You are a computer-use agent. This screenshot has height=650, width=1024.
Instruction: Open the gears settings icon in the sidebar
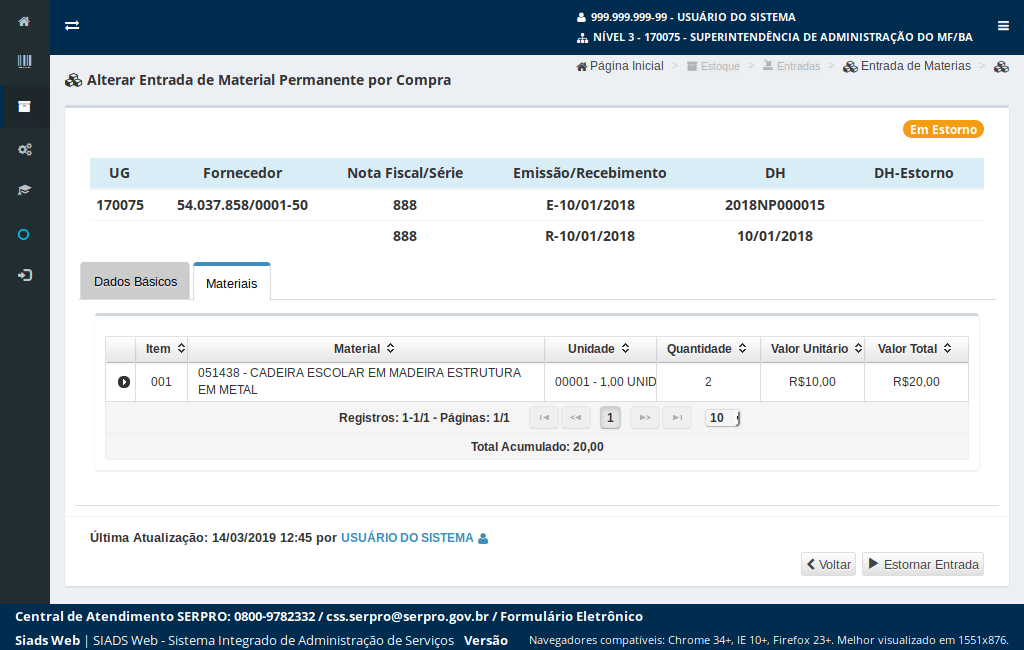click(x=24, y=150)
